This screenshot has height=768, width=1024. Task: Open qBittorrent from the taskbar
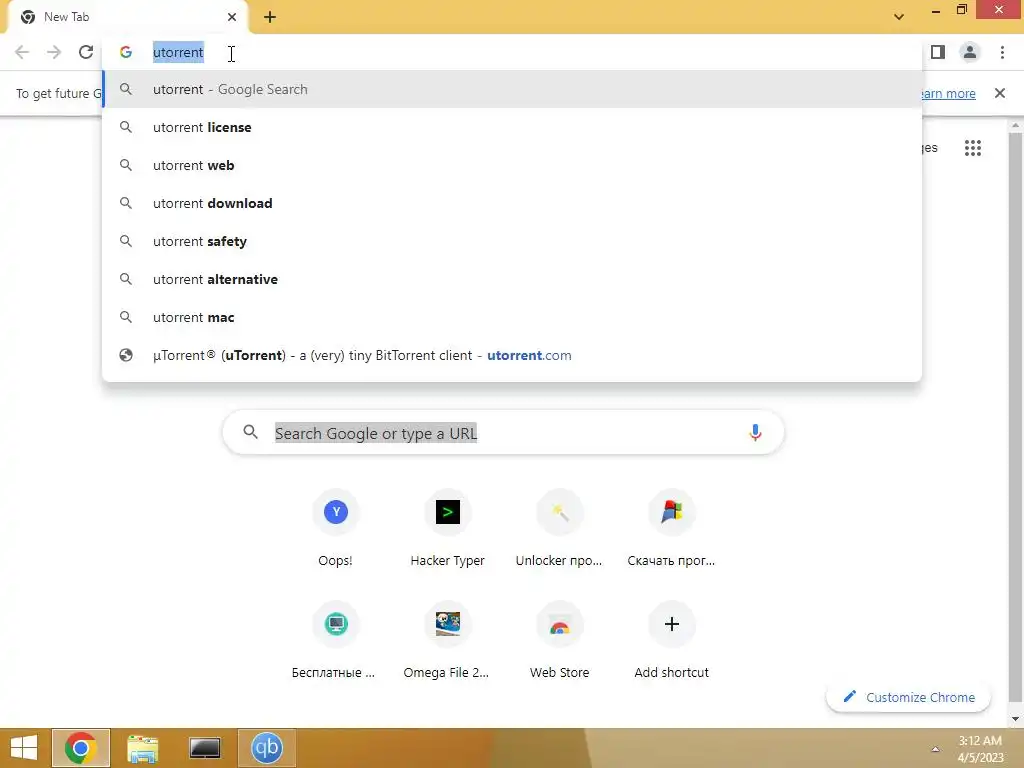point(266,748)
